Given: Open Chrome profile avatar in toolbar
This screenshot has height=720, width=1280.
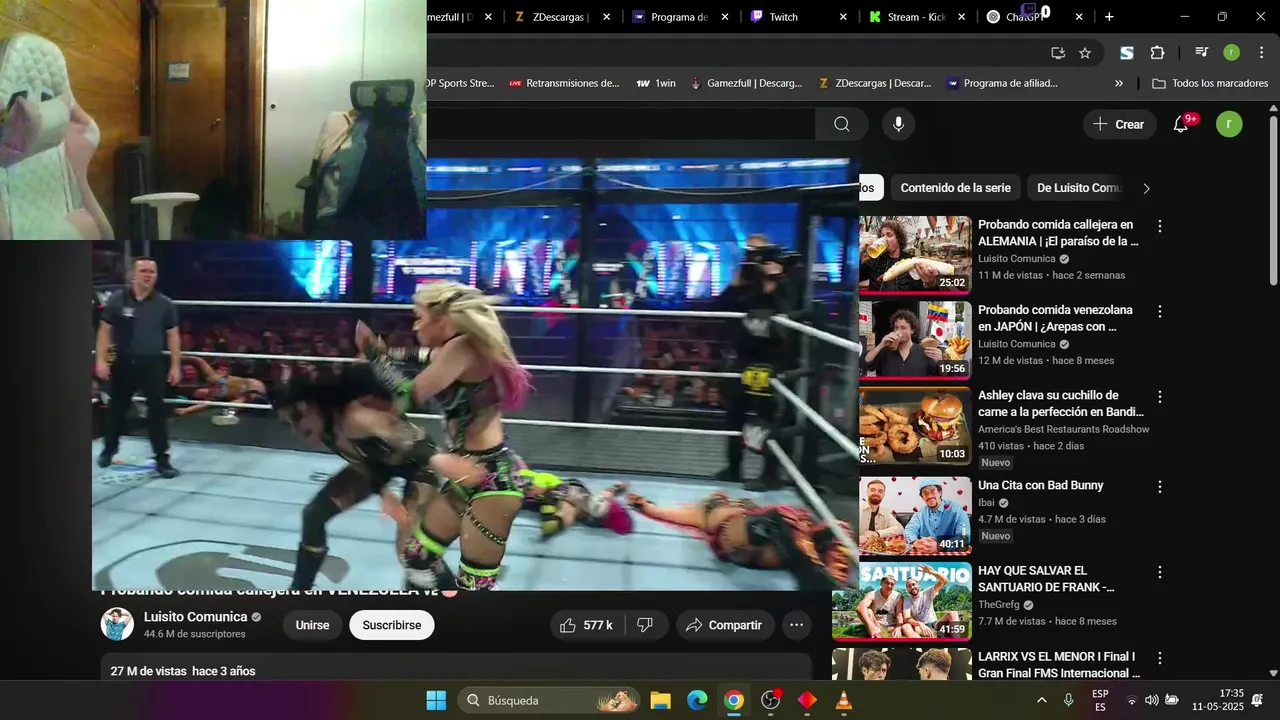Looking at the screenshot, I should point(1231,53).
